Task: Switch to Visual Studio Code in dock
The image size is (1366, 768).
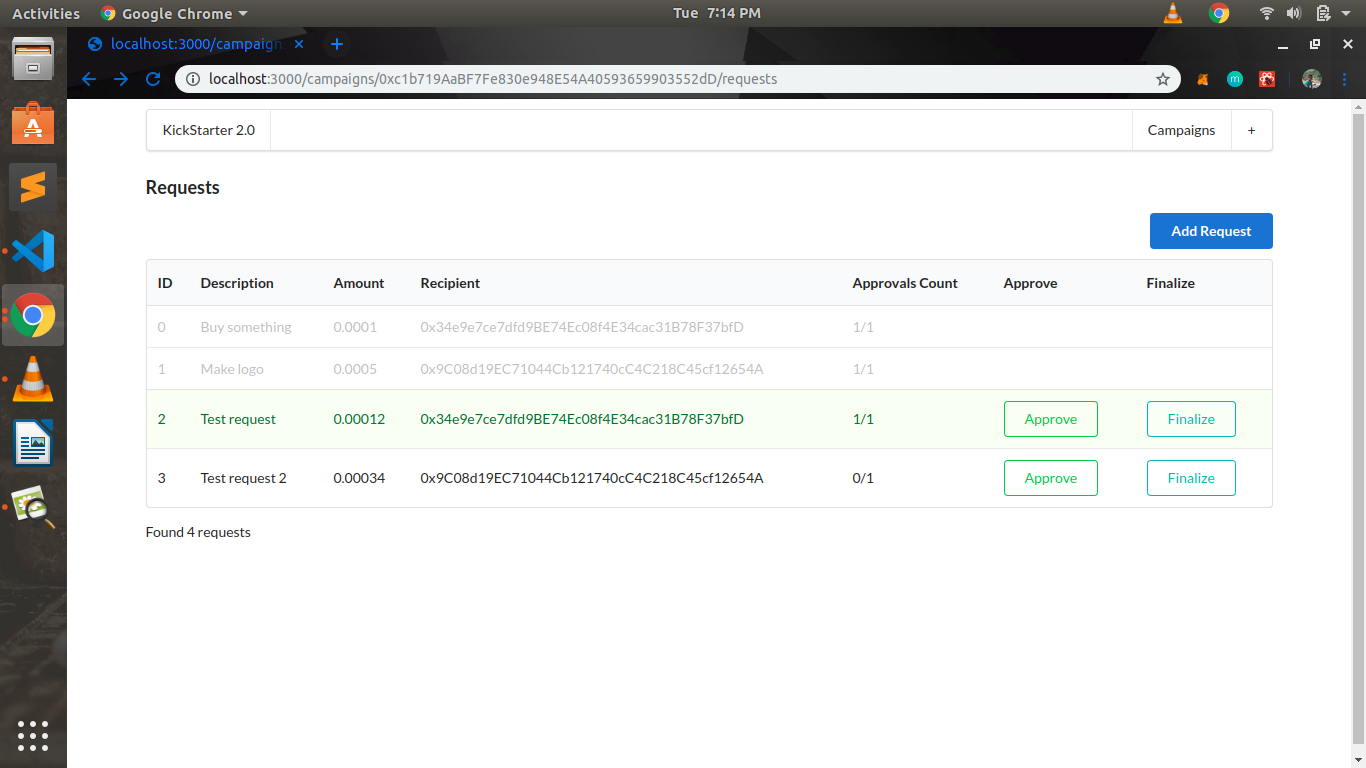Action: pyautogui.click(x=33, y=251)
